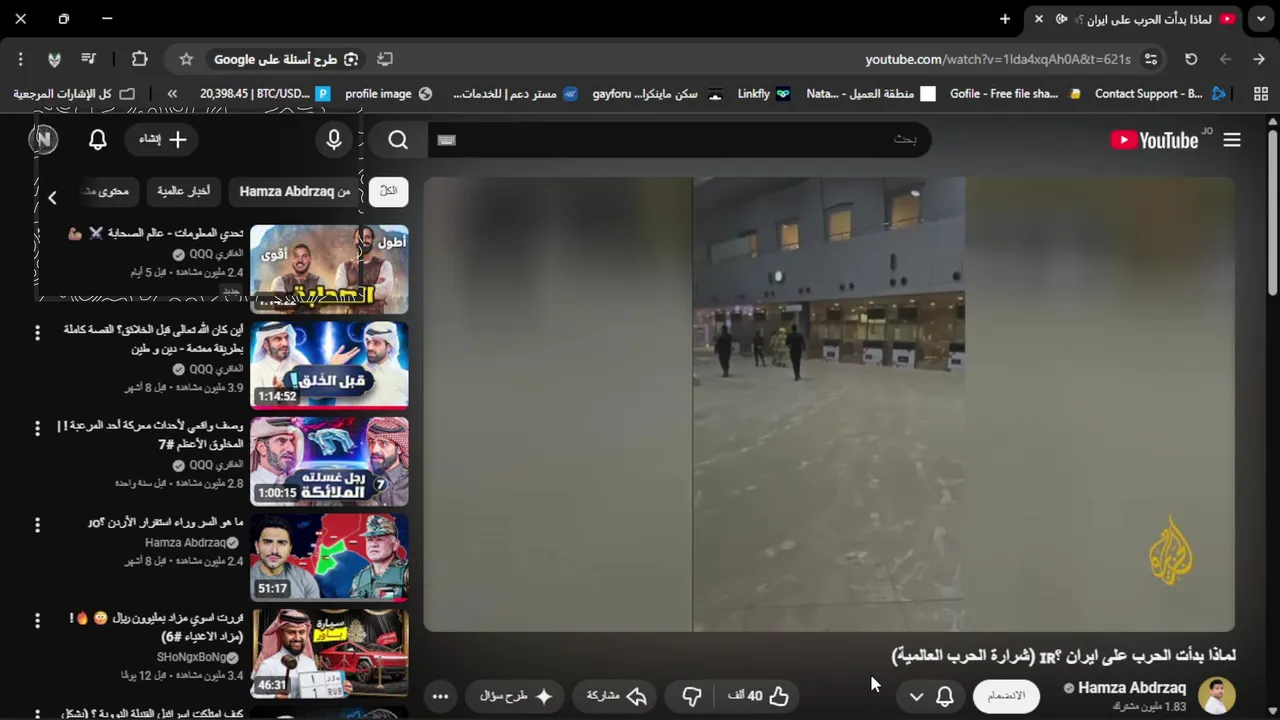Image resolution: width=1280 pixels, height=720 pixels.
Task: Open YouTube notifications bell at top
Action: [x=97, y=140]
